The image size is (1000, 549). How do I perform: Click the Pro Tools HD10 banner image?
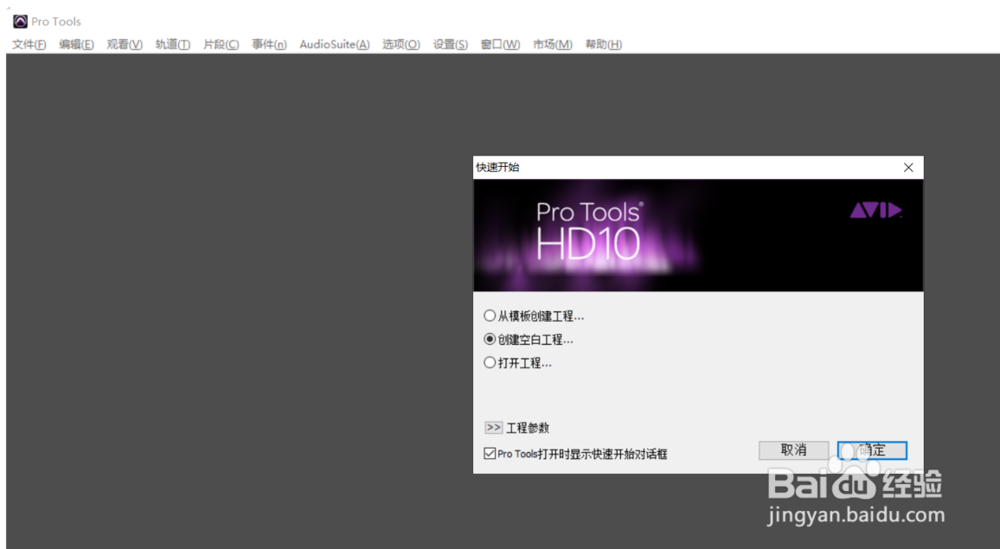click(x=698, y=235)
